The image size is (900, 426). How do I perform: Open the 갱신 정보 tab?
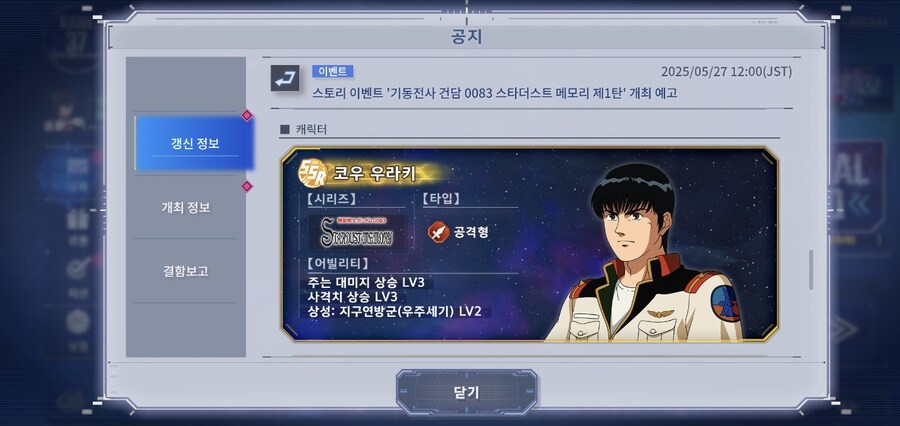(194, 144)
